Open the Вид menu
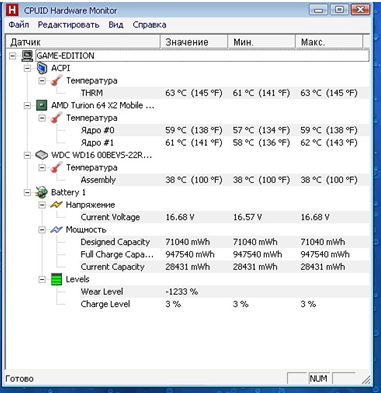 pyautogui.click(x=116, y=25)
